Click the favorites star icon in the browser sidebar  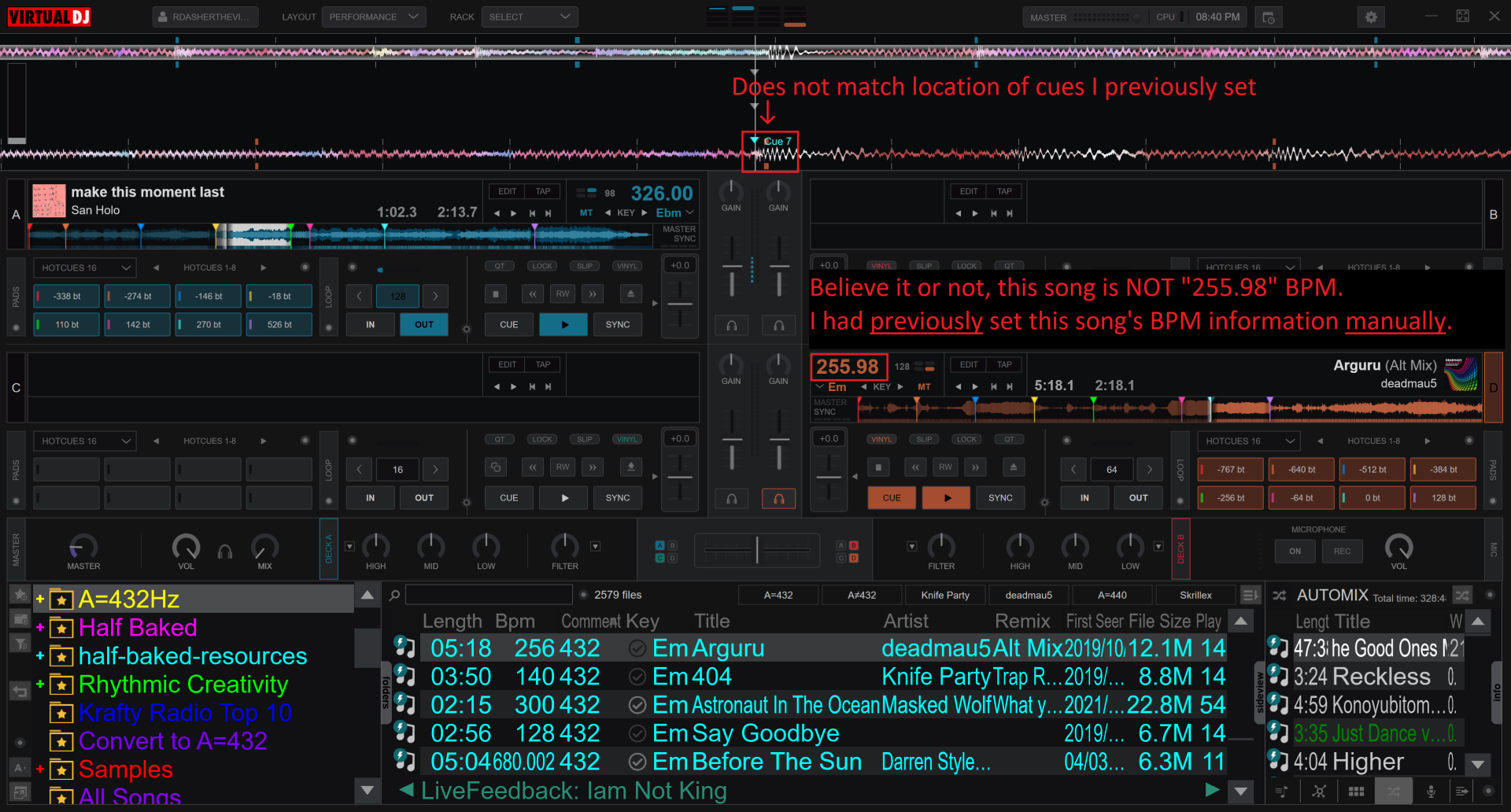(x=20, y=594)
